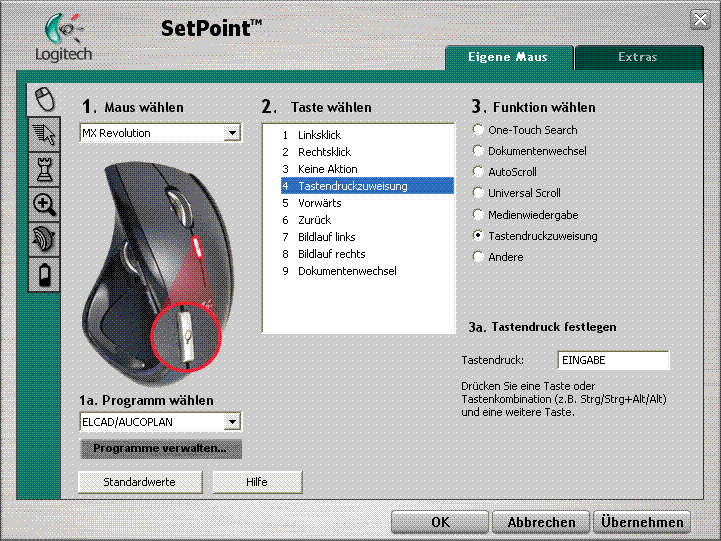
Task: Click the Logitech logo
Action: click(64, 37)
